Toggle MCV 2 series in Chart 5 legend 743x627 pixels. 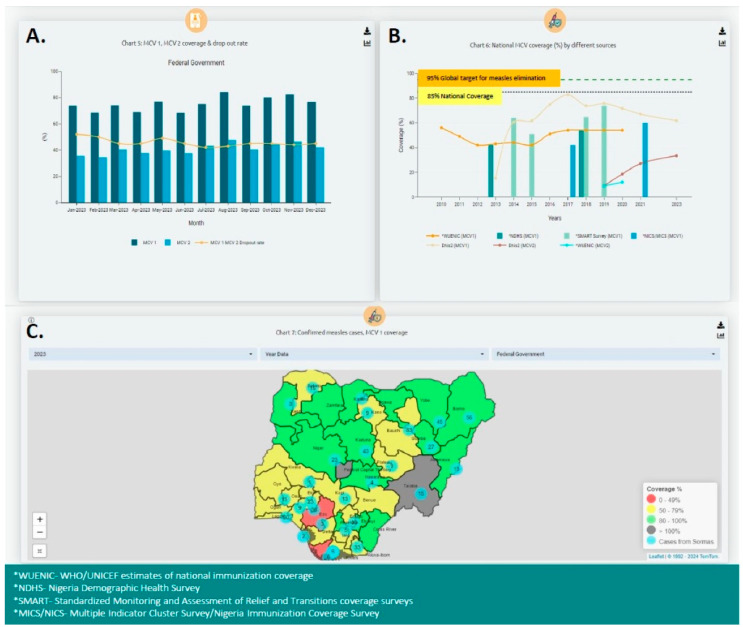tap(177, 243)
